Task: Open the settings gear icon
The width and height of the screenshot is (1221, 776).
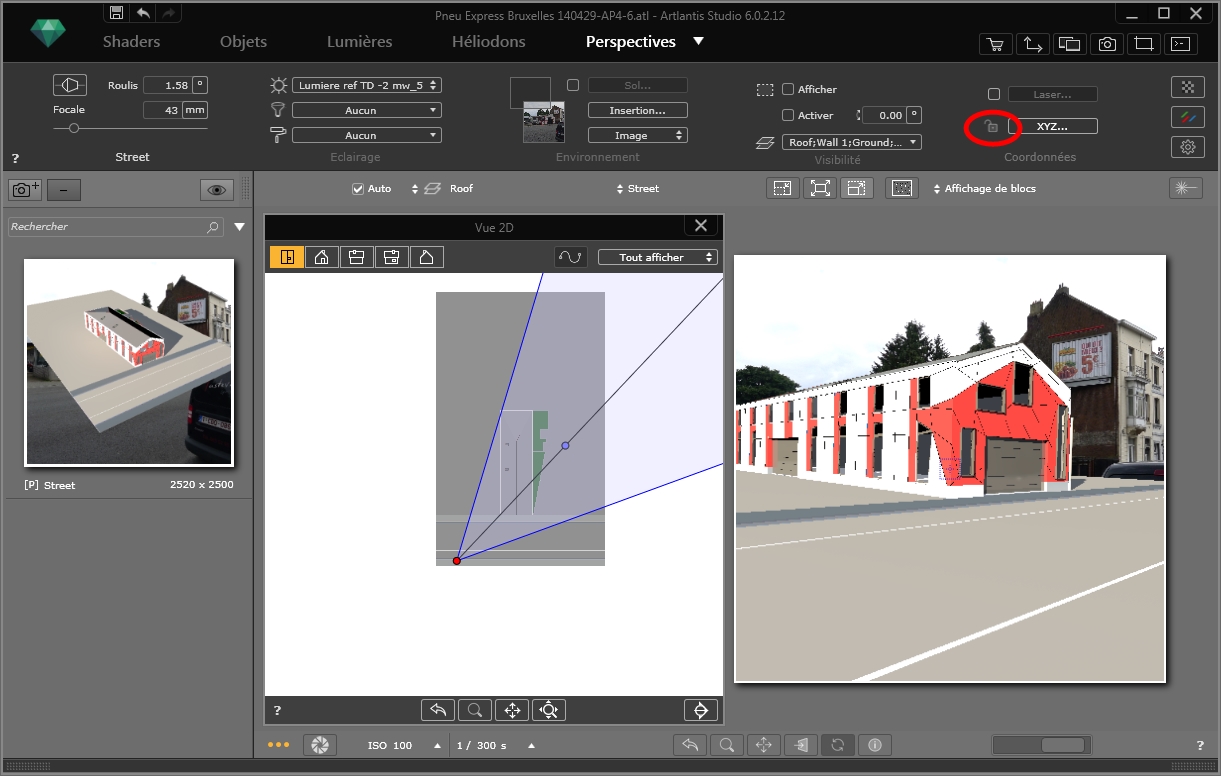Action: (1187, 147)
